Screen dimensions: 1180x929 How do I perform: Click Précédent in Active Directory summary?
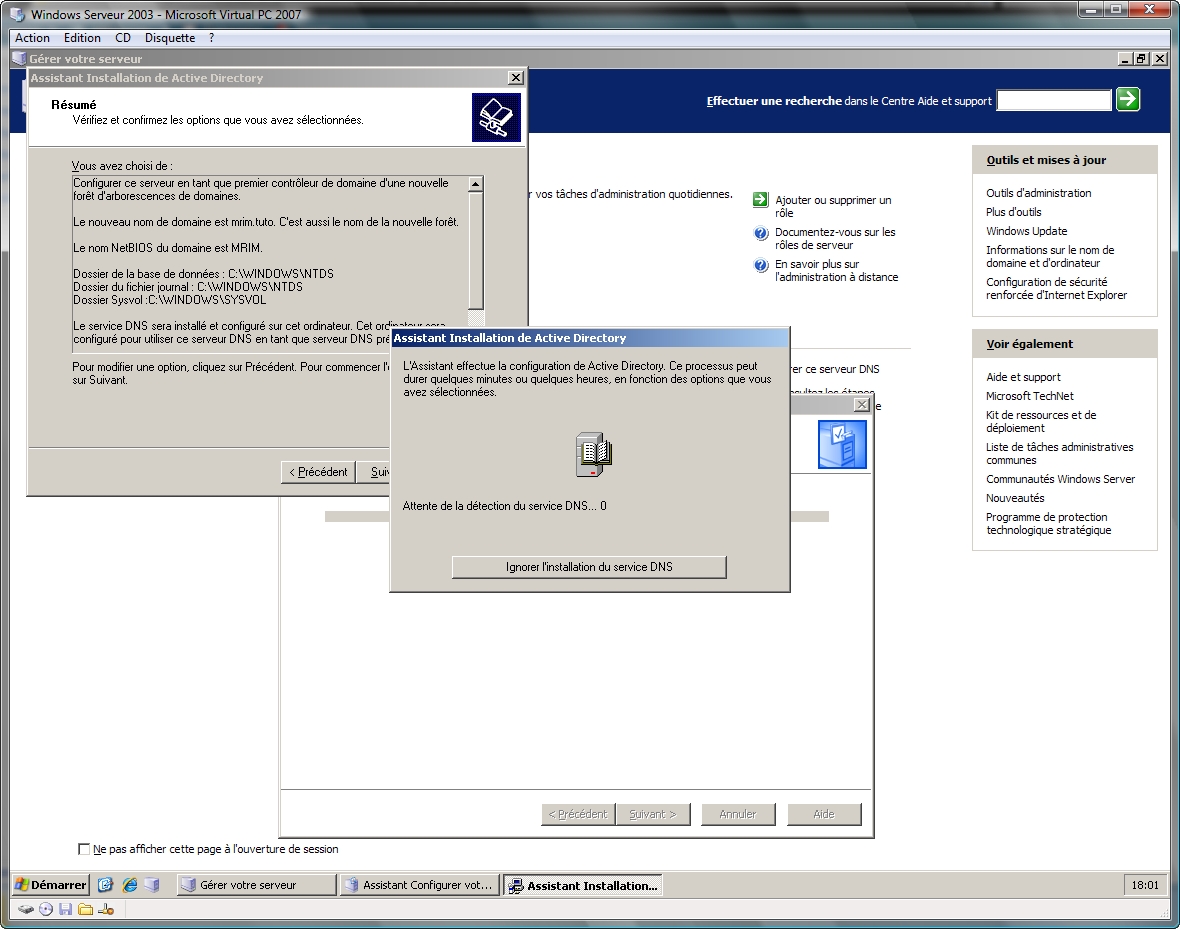tap(318, 472)
